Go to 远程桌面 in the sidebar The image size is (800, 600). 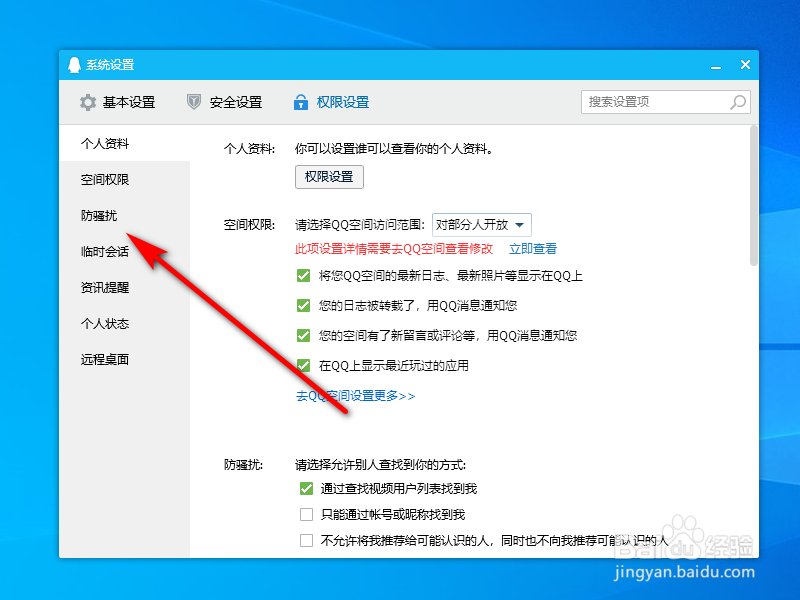[124, 359]
